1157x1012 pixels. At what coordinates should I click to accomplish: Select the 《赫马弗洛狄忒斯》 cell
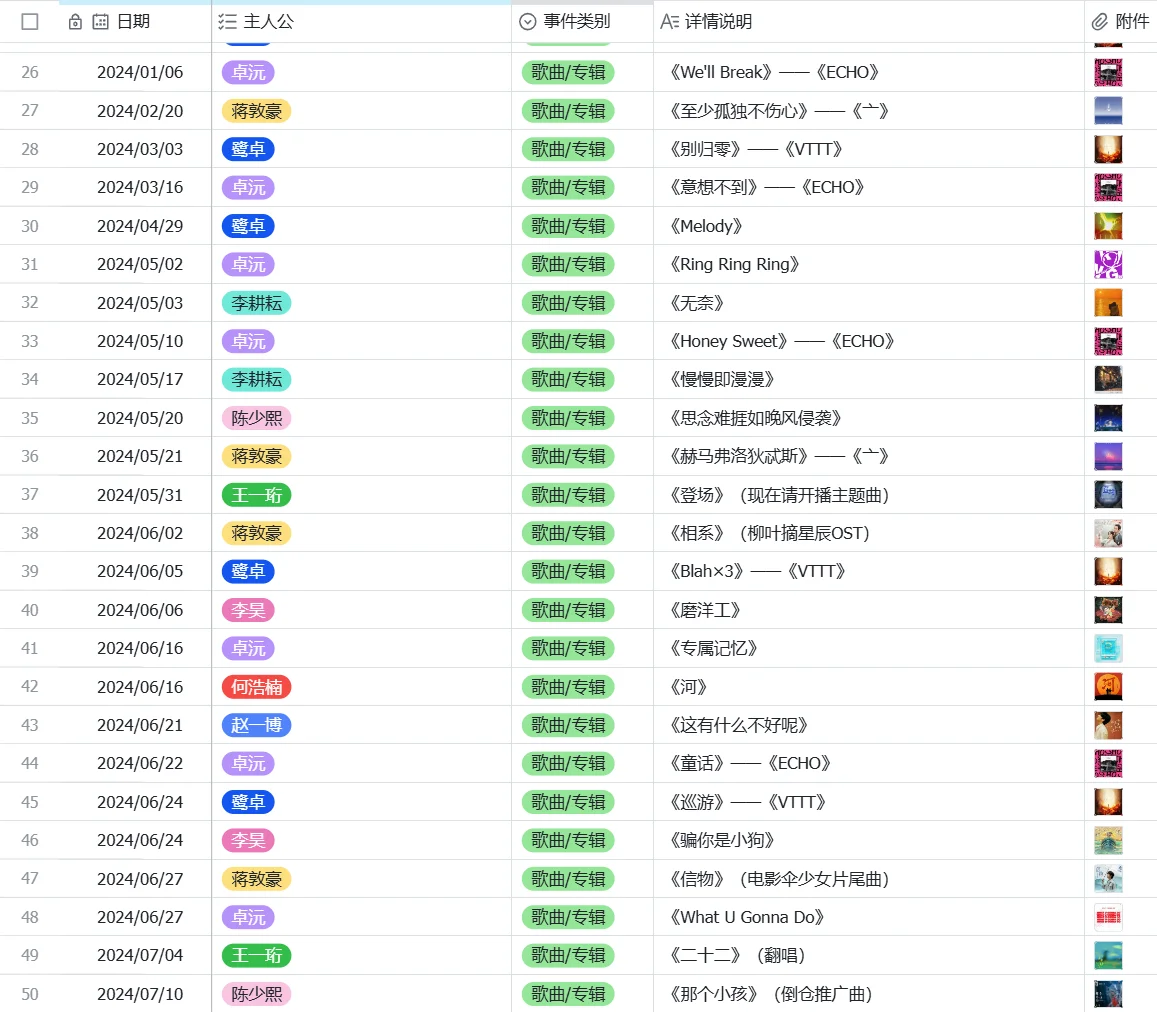coord(868,456)
